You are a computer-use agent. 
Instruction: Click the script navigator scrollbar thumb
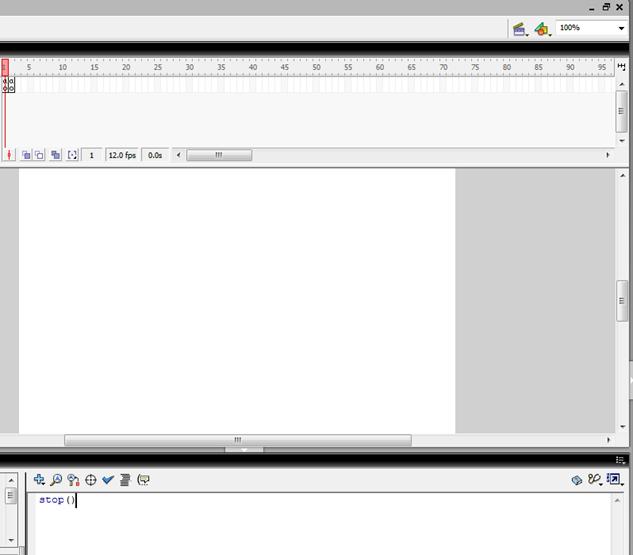point(11,496)
